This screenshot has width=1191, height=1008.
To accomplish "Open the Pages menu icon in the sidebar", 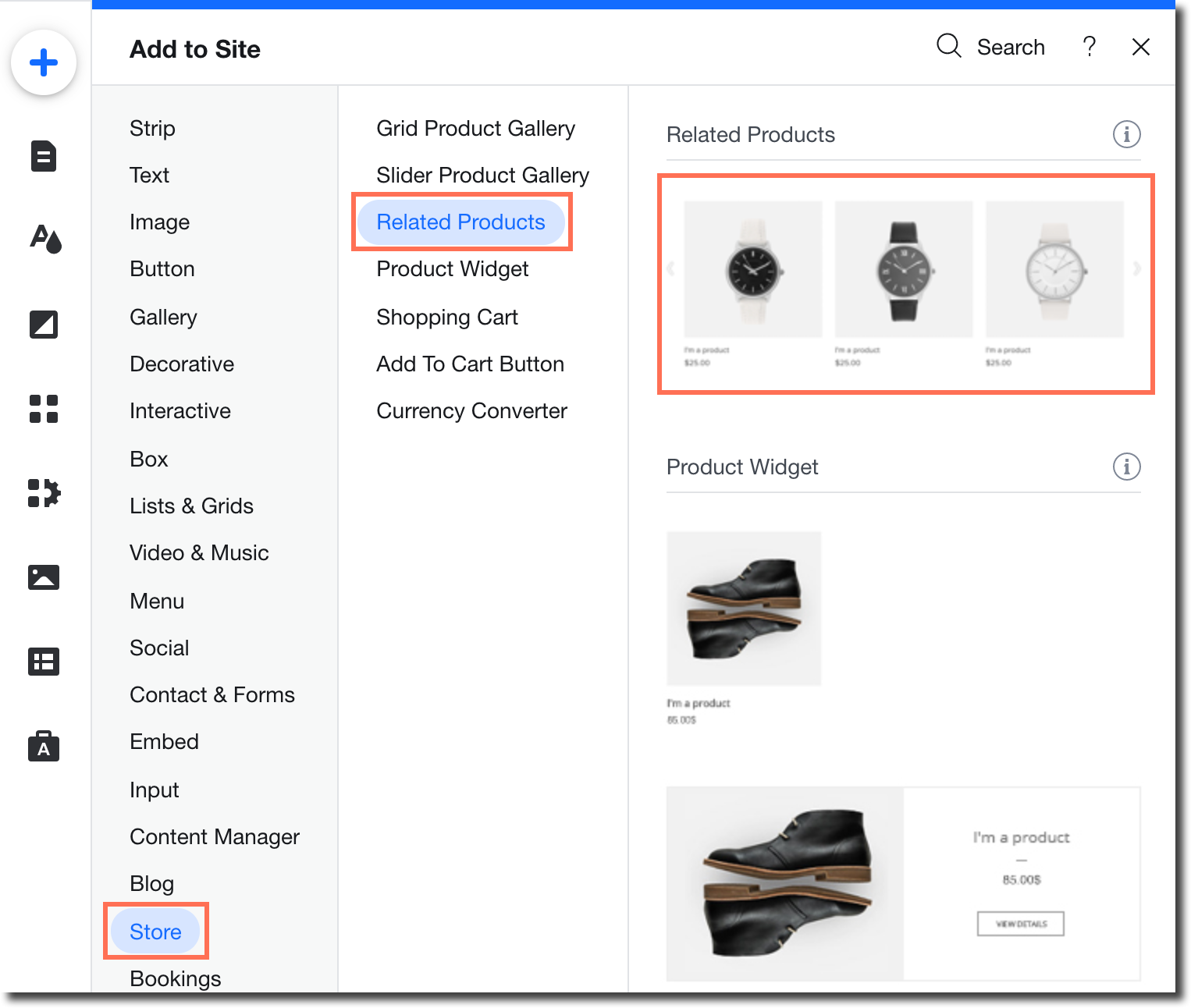I will click(x=44, y=156).
